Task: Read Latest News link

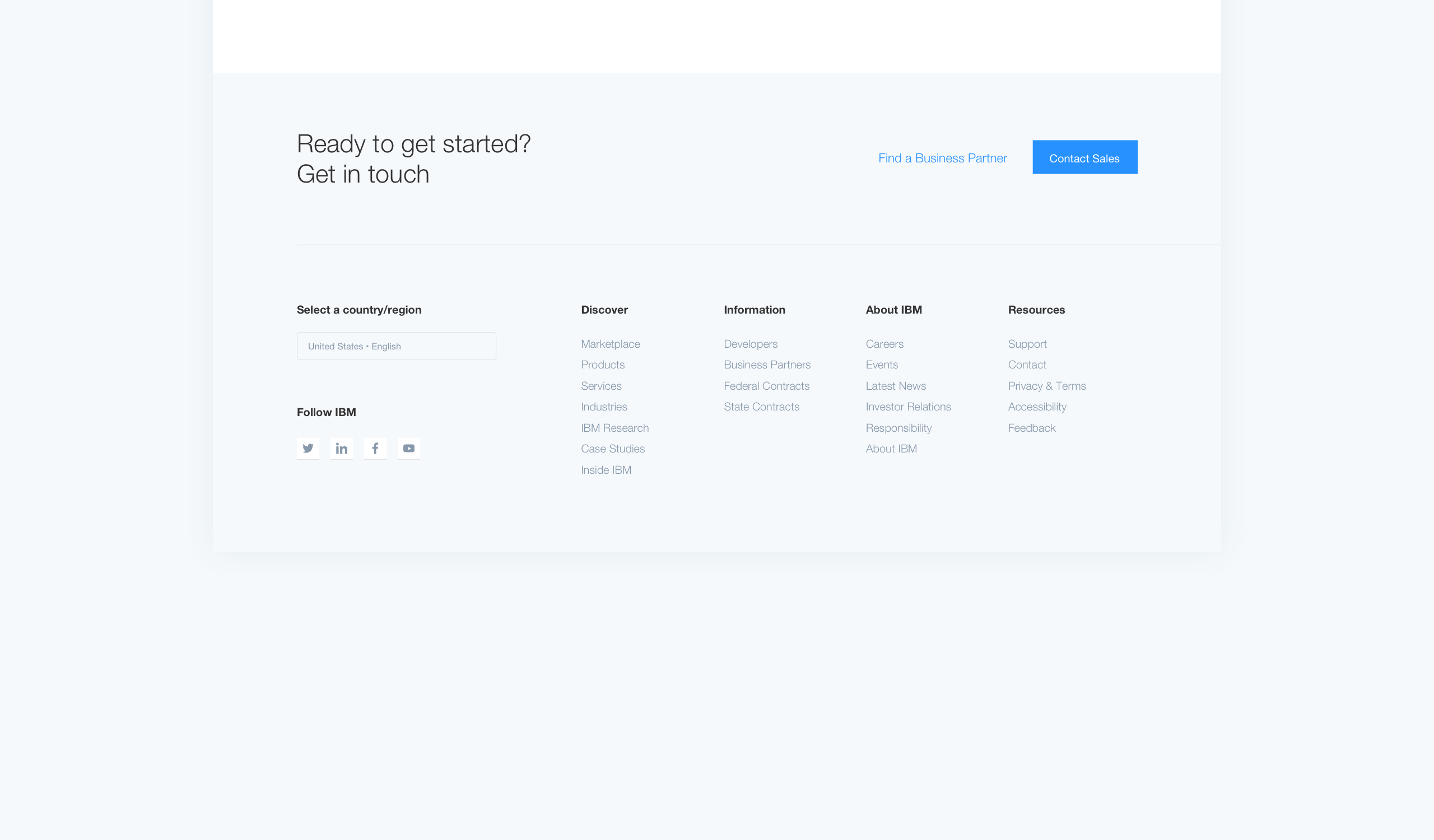Action: pyautogui.click(x=895, y=386)
